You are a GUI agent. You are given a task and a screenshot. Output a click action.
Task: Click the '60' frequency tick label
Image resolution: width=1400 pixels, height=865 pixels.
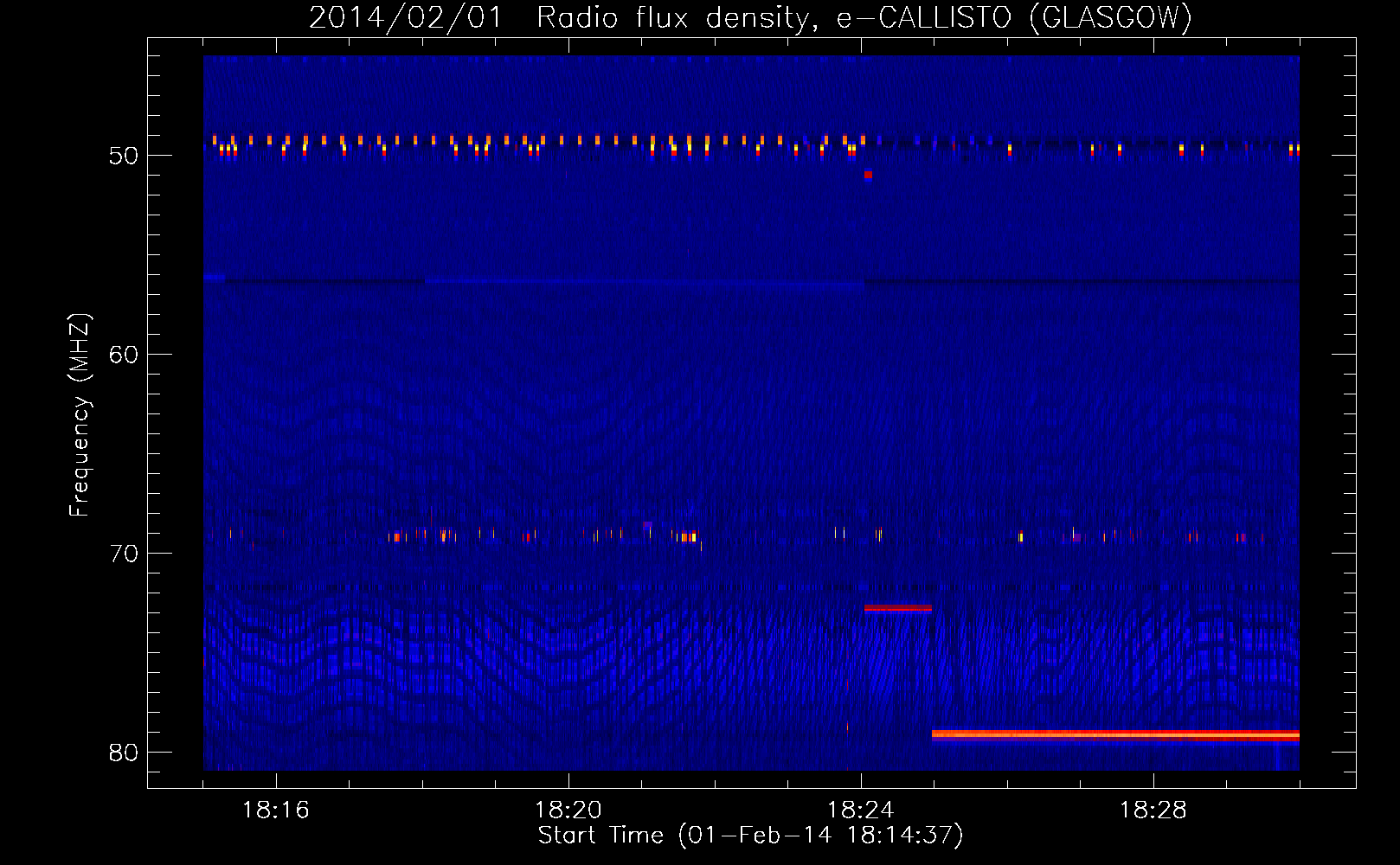click(x=124, y=355)
